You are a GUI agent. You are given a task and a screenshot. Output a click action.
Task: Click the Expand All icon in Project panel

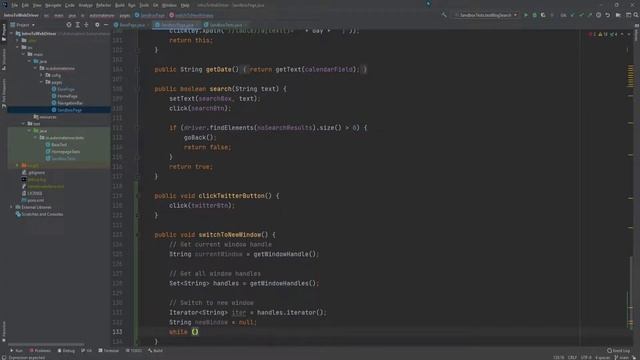[x=78, y=25]
